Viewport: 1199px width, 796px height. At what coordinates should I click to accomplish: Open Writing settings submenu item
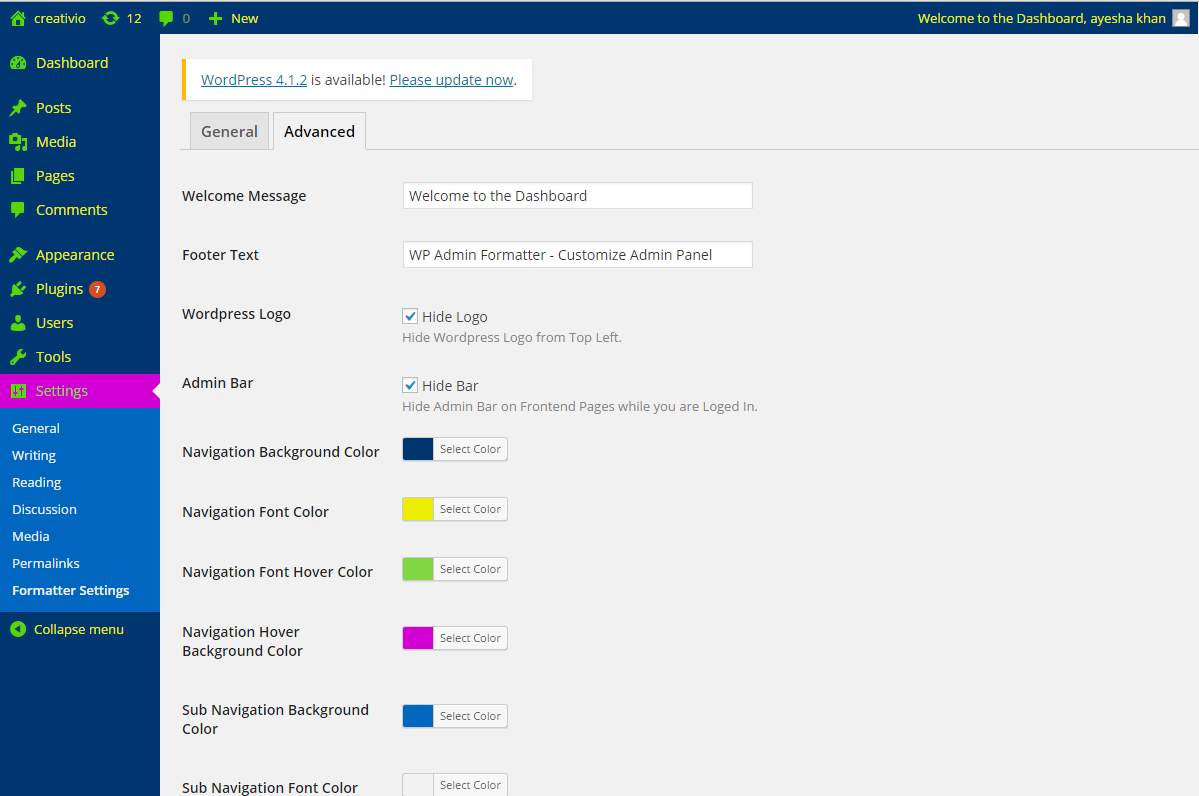(34, 456)
